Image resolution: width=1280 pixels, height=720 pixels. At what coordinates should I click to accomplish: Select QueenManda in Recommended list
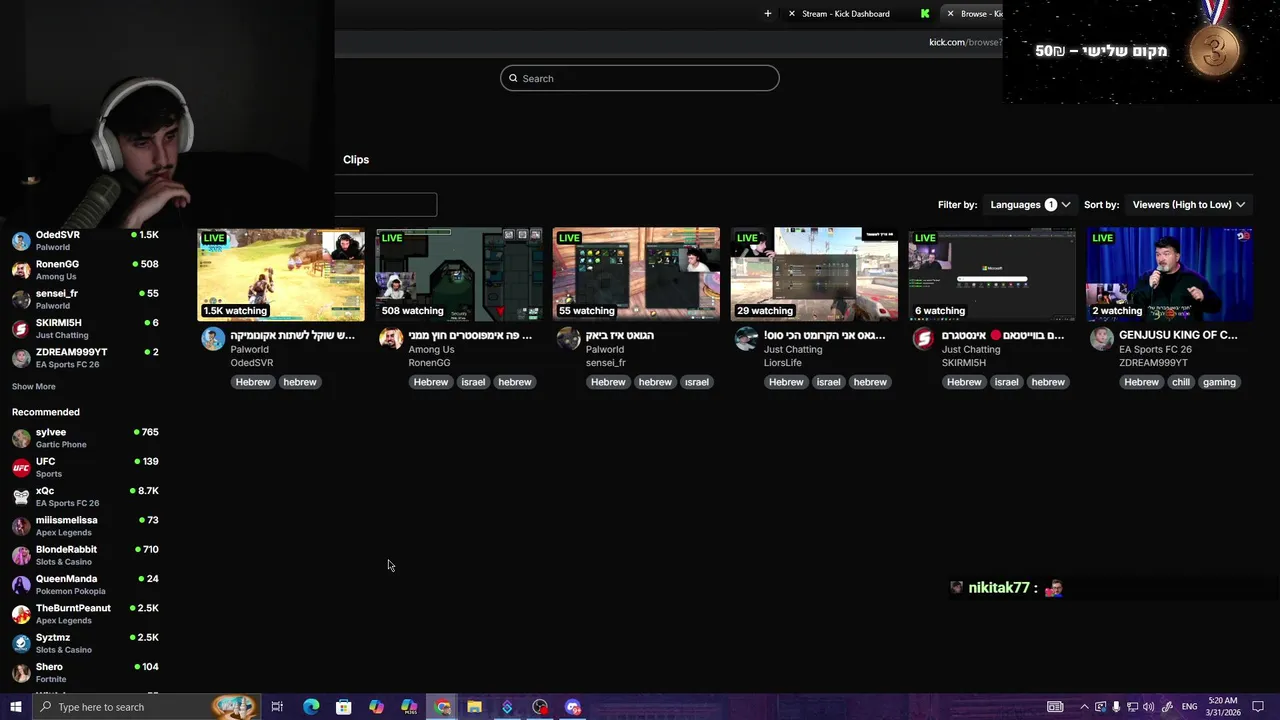tap(85, 584)
